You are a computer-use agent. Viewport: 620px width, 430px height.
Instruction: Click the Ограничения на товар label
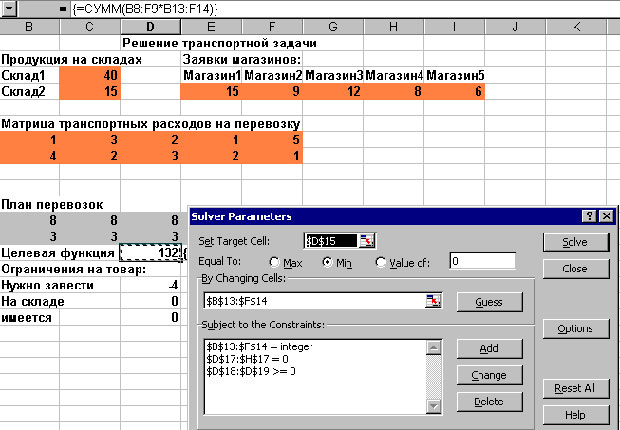(x=74, y=269)
